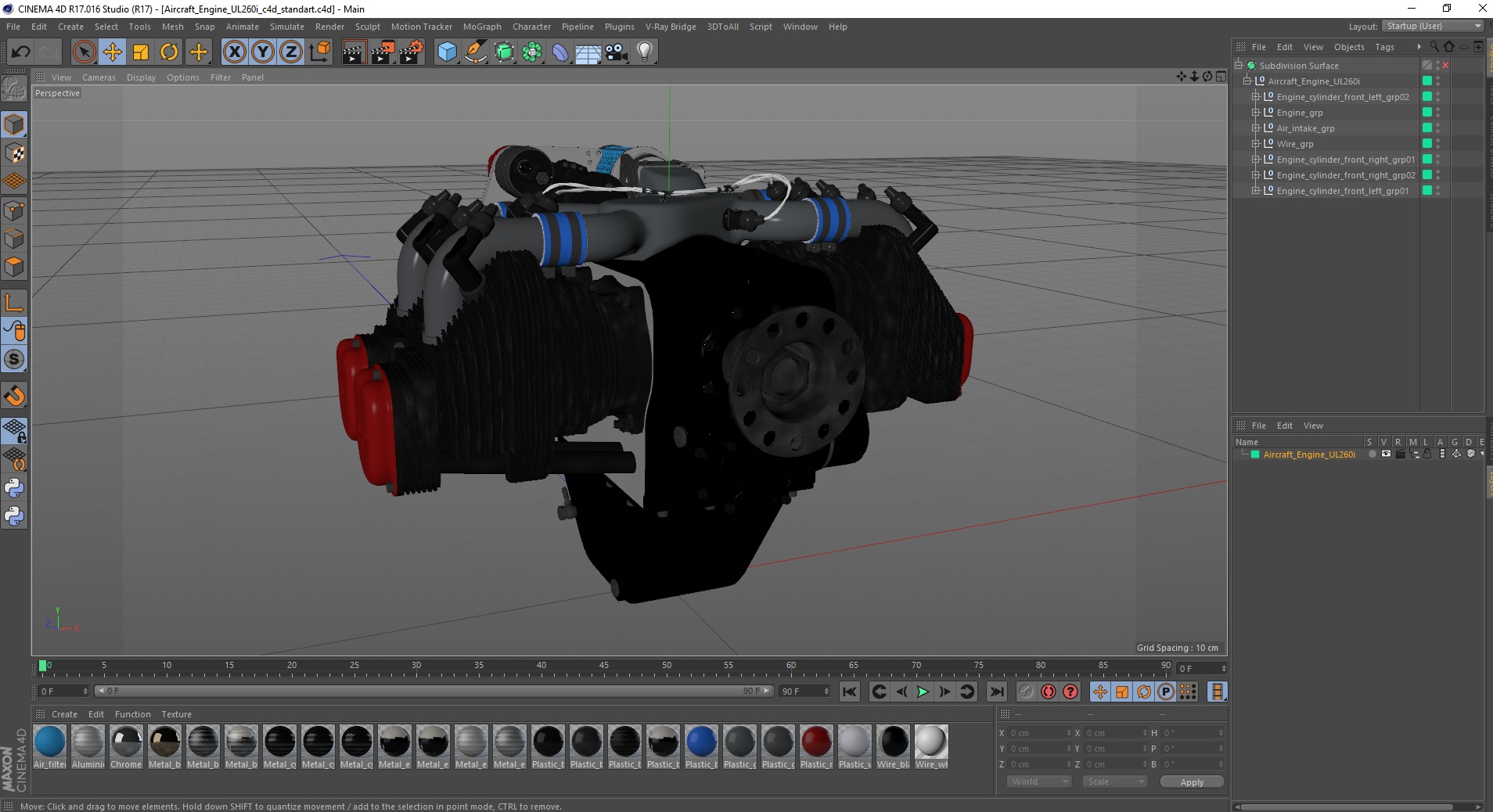Click the timeline marker at frame 45
Screen dimensions: 1493x812
603,667
